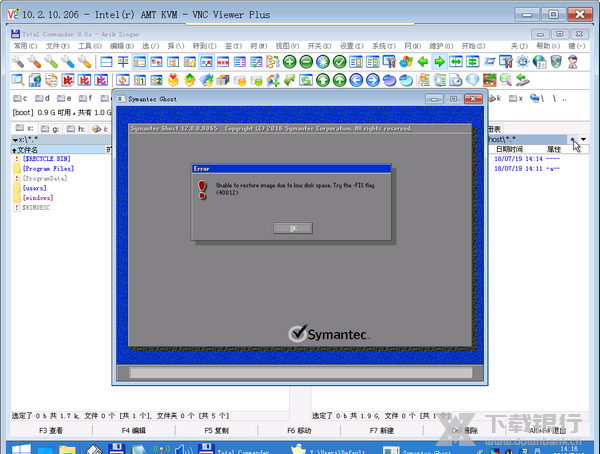
Task: Expand the x:\*.* path dropdown
Action: click(15, 140)
